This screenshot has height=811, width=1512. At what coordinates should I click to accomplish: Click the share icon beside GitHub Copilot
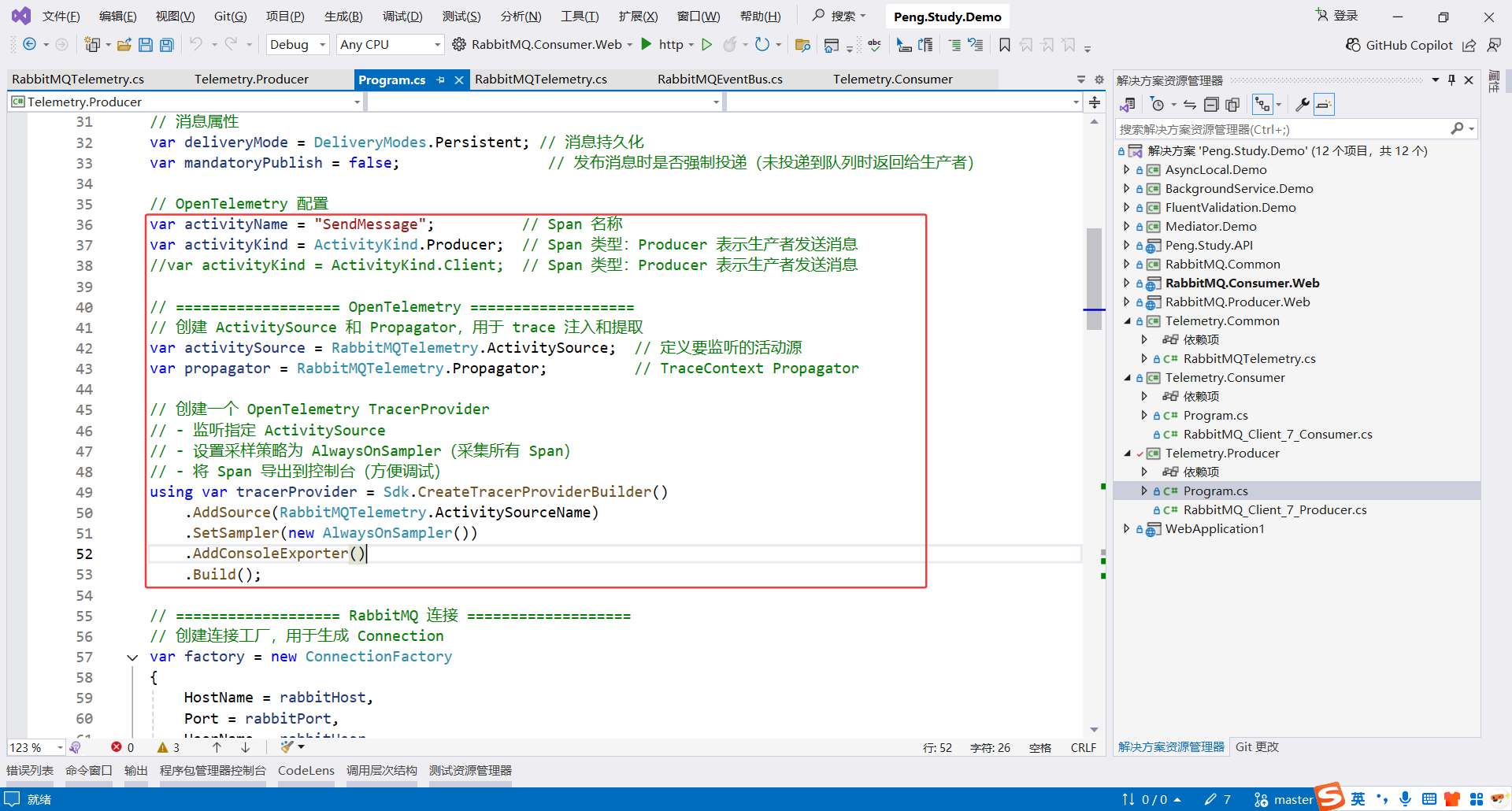(x=1469, y=45)
